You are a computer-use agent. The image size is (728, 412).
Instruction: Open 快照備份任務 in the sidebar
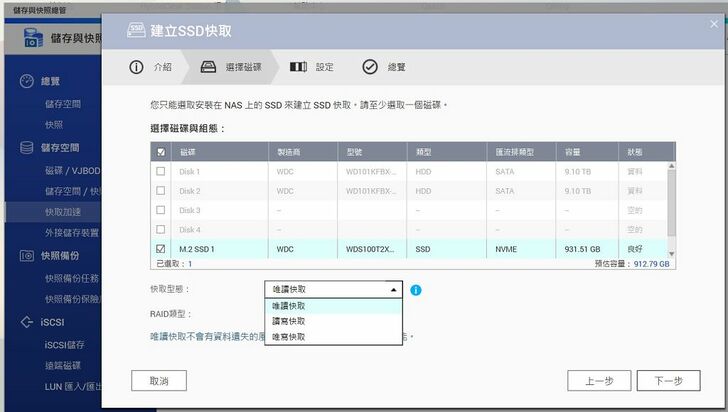[x=72, y=278]
